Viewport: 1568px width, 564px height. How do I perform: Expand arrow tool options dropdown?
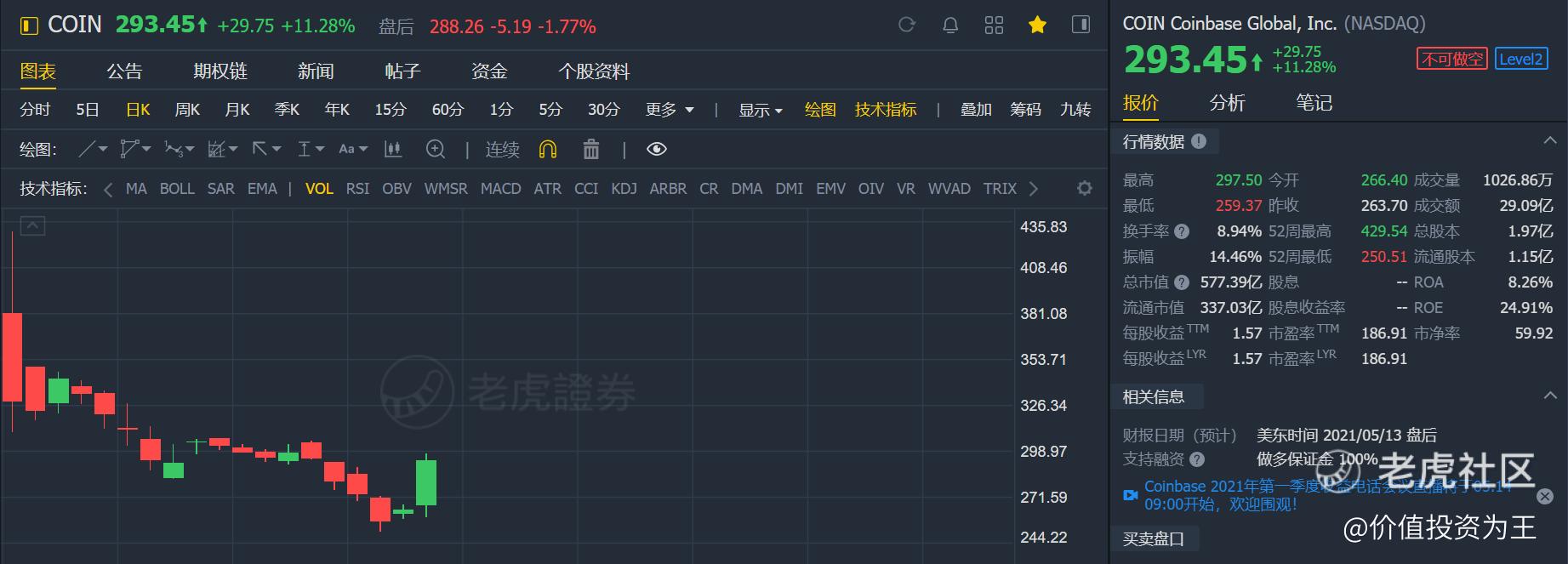point(277,150)
